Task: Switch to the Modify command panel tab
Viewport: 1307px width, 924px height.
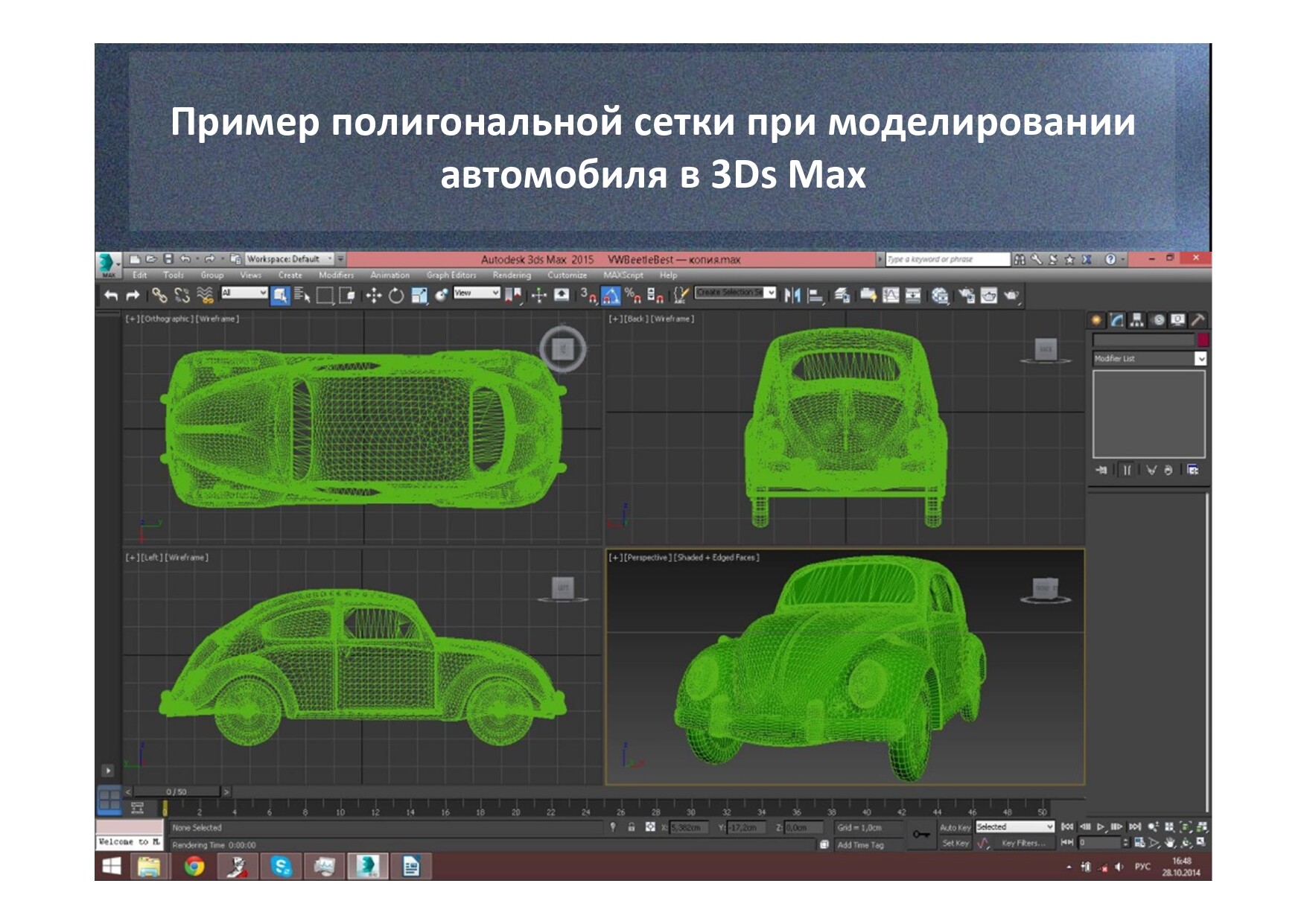Action: tap(1116, 320)
